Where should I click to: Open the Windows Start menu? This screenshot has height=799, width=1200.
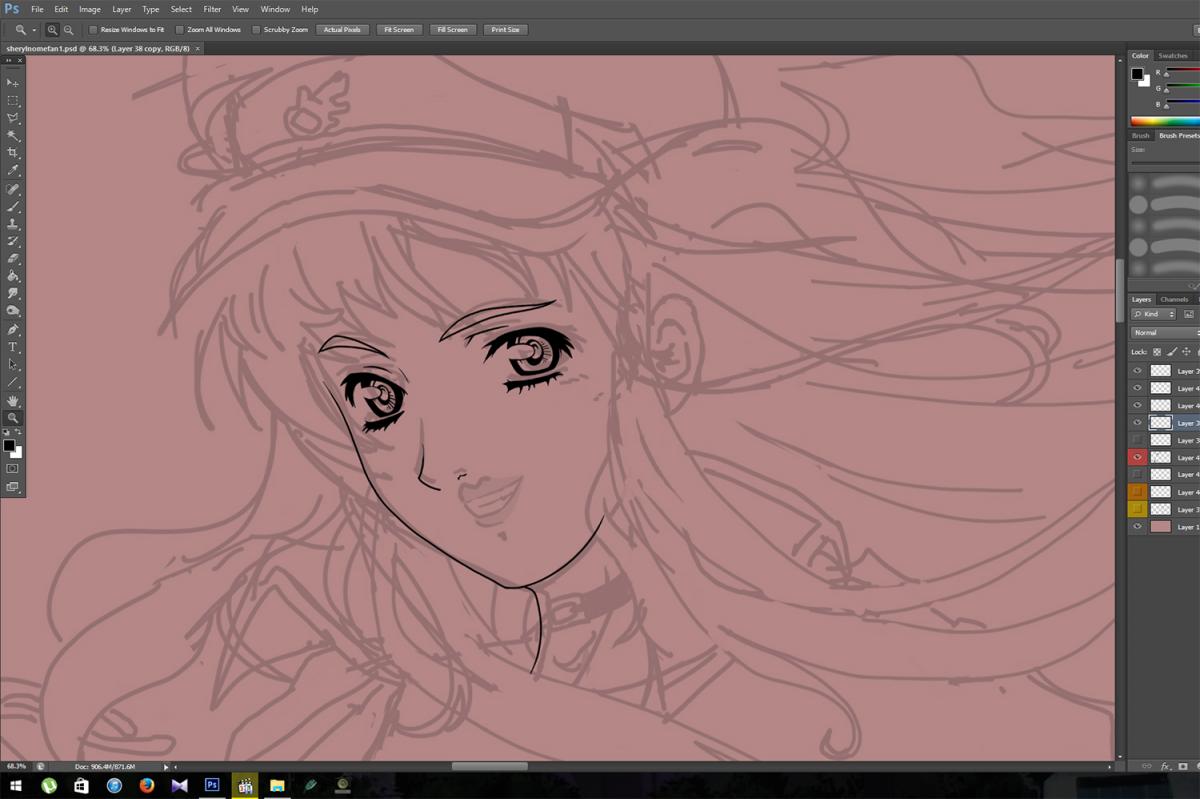[16, 786]
